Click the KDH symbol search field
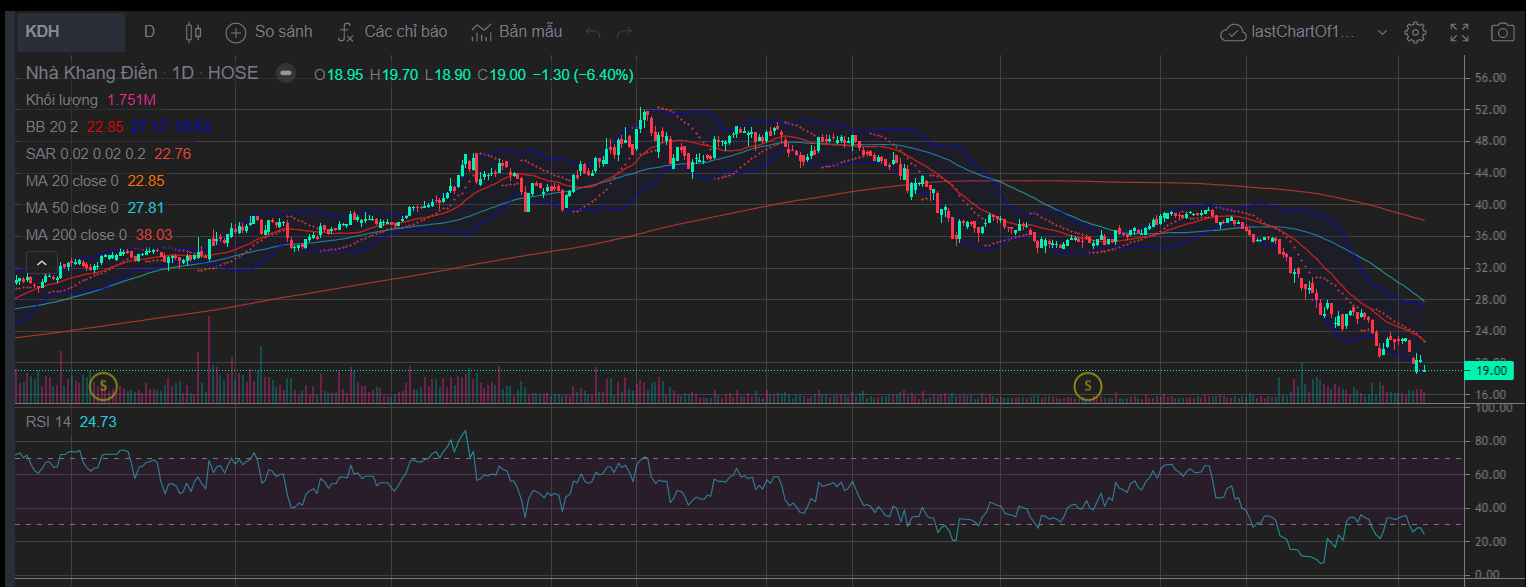The height and width of the screenshot is (587, 1526). [70, 32]
